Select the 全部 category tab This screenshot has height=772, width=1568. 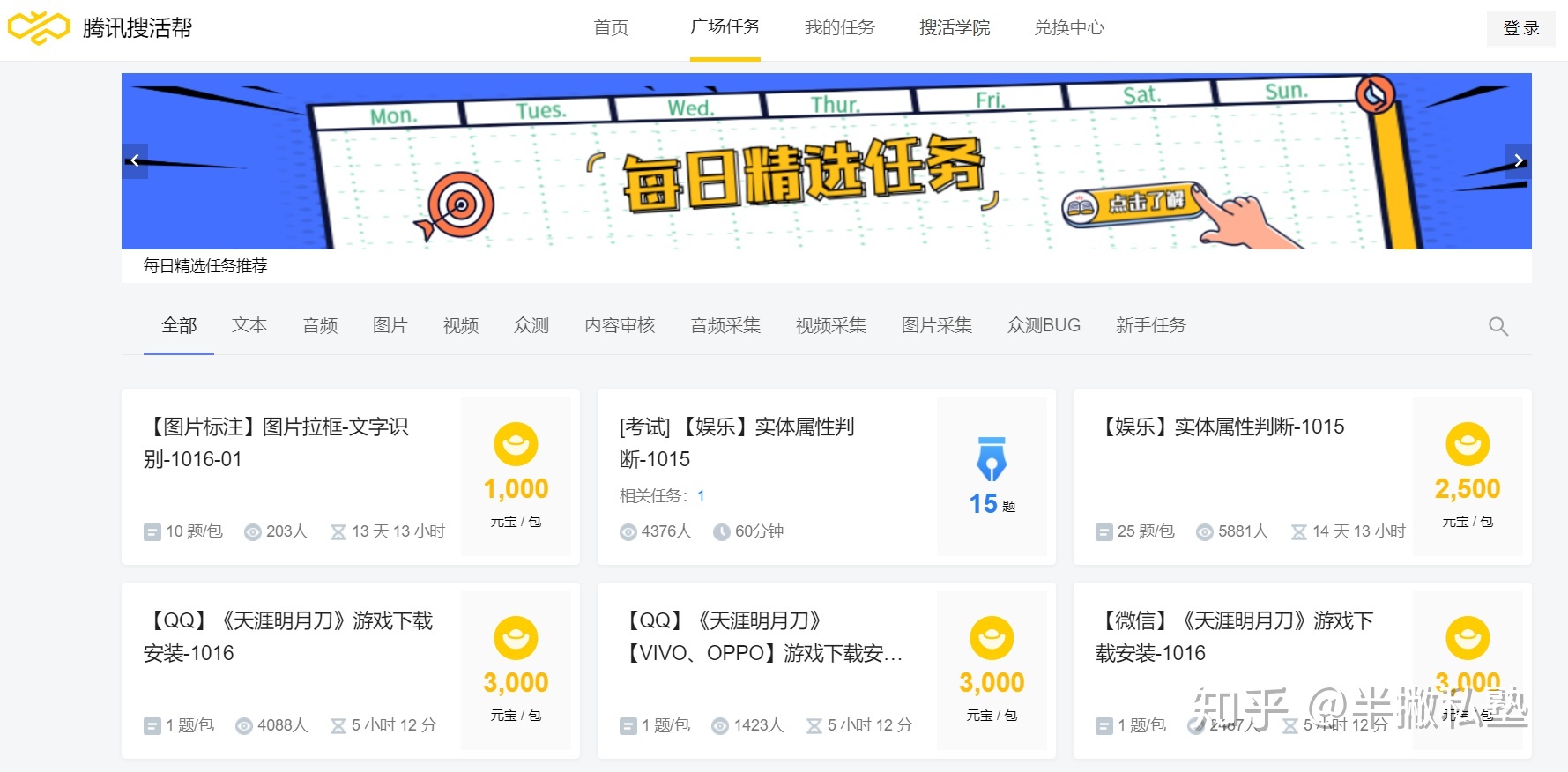(179, 325)
